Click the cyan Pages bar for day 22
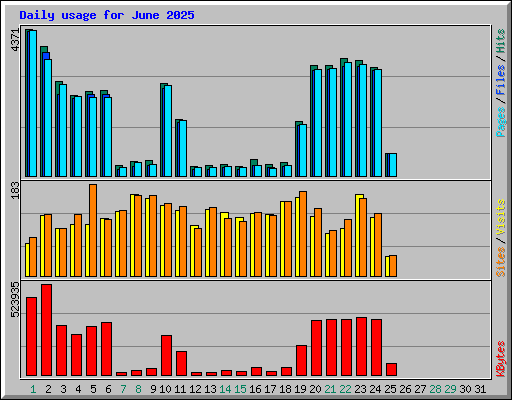The image size is (512, 400). point(348,119)
